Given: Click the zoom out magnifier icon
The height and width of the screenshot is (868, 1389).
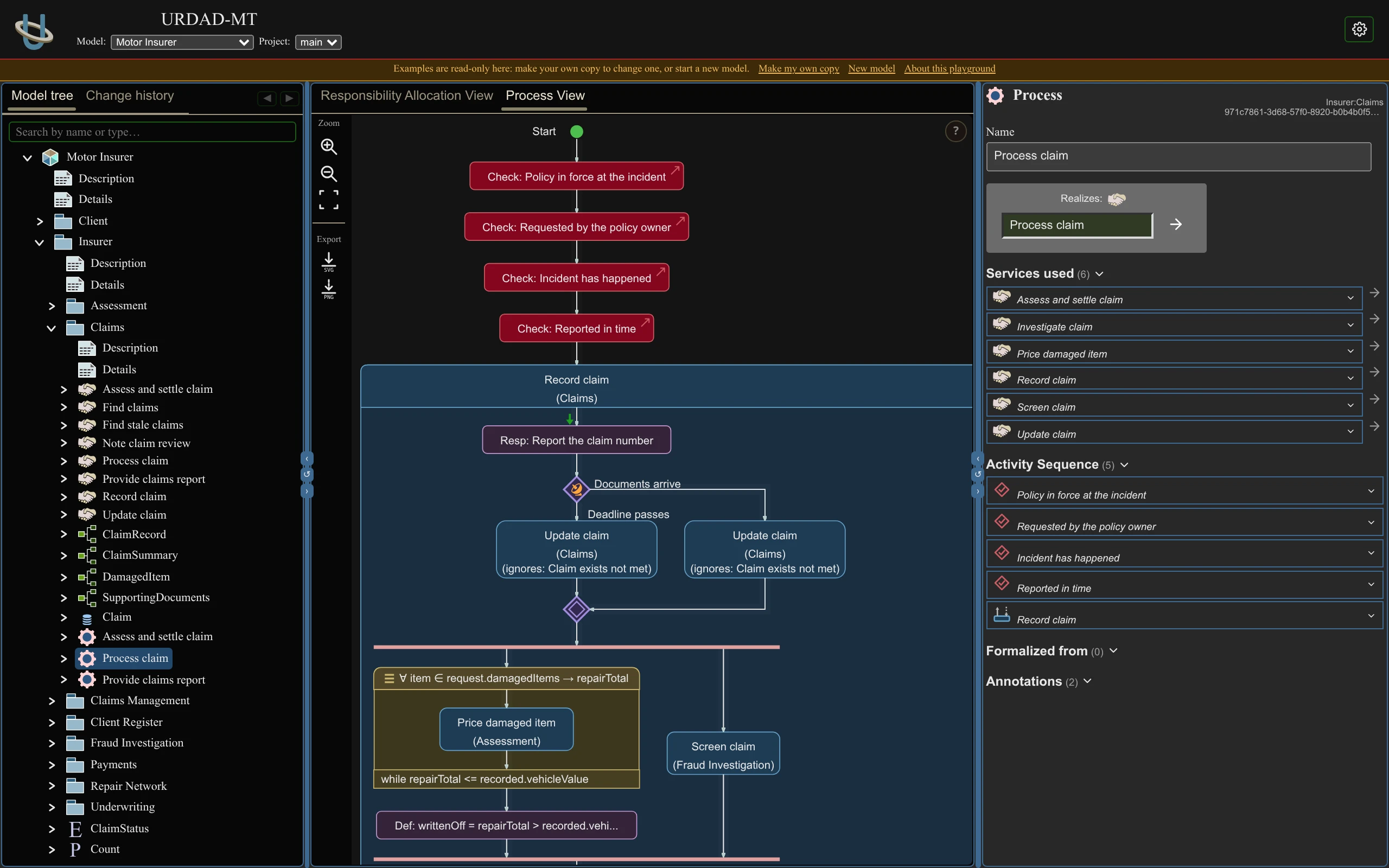Looking at the screenshot, I should click(328, 174).
